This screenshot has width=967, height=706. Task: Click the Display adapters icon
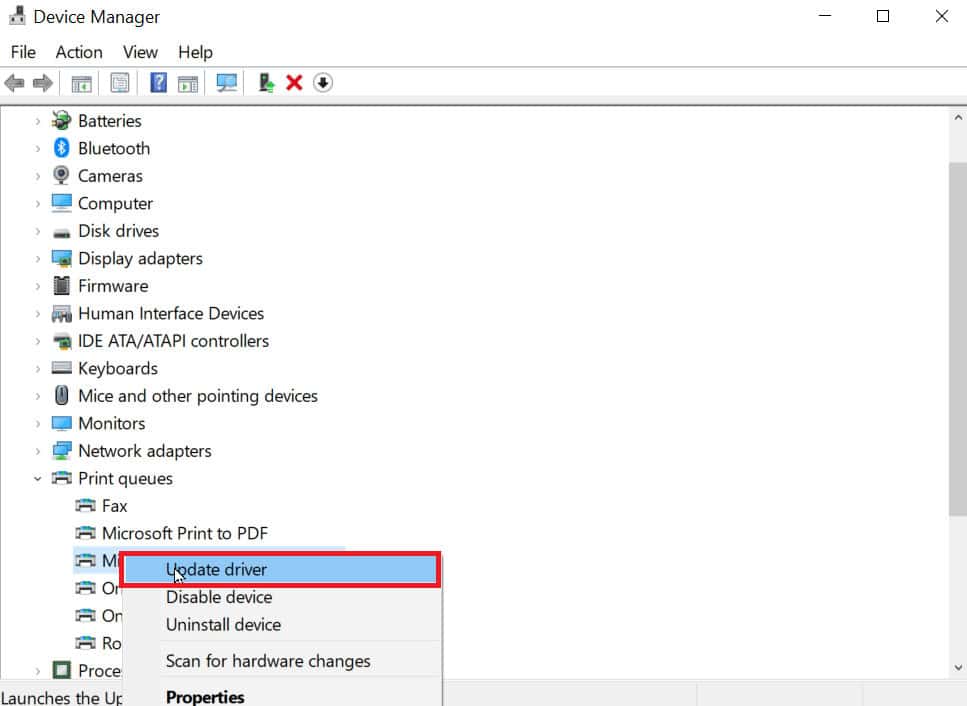[62, 258]
